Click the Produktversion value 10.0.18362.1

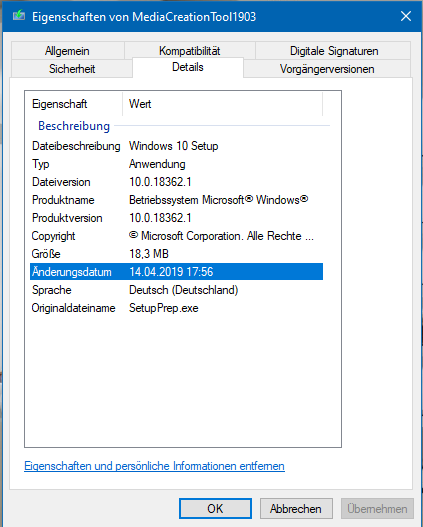160,218
